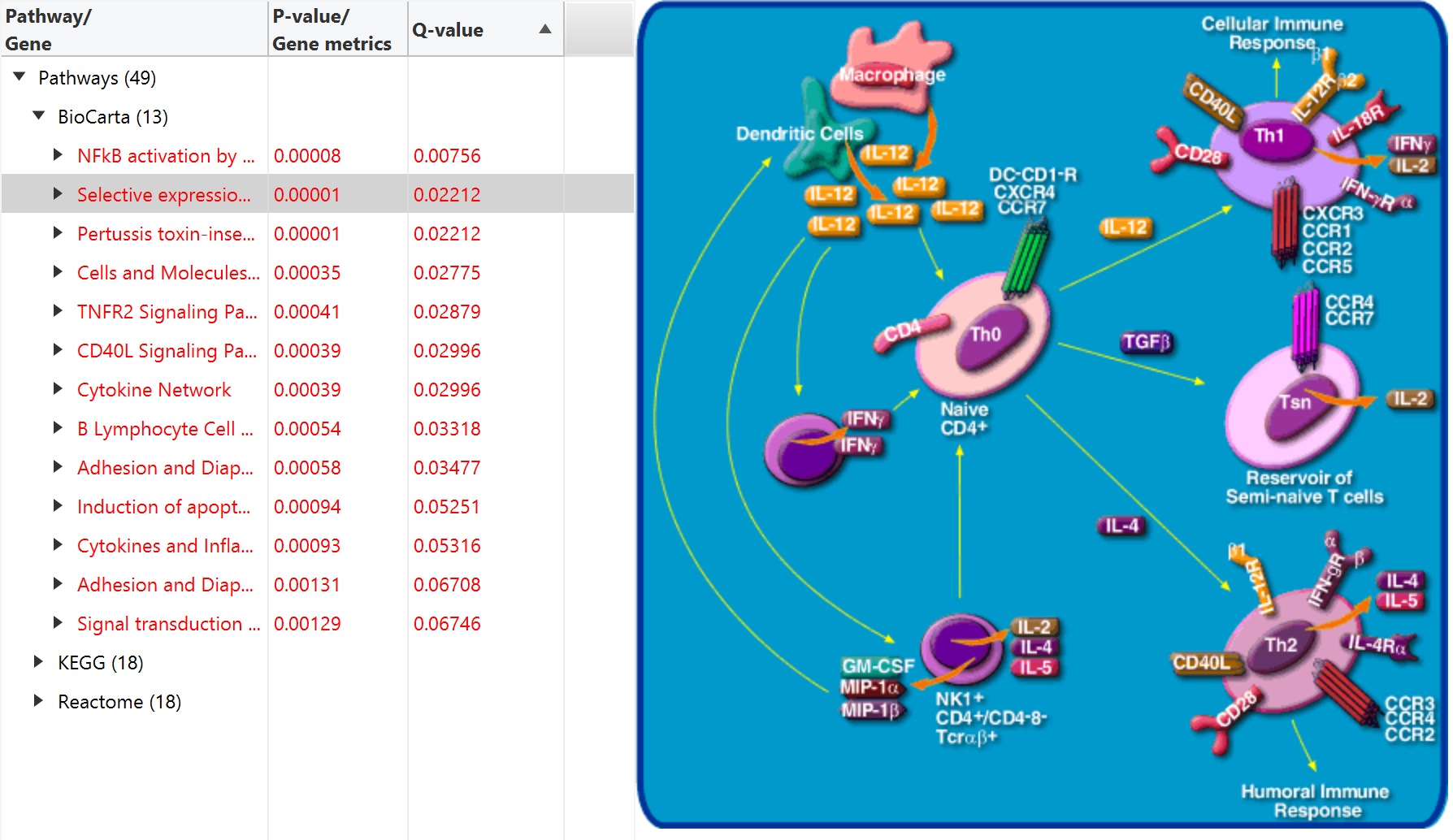Expand the Reactome (18) group
1453x840 pixels.
click(x=38, y=700)
